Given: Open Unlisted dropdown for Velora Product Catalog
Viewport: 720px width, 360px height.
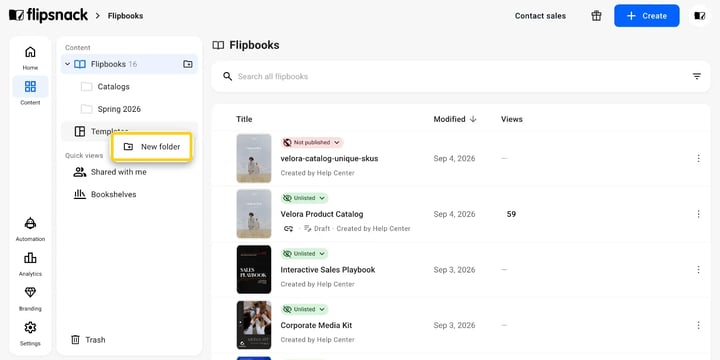Looking at the screenshot, I should point(304,198).
